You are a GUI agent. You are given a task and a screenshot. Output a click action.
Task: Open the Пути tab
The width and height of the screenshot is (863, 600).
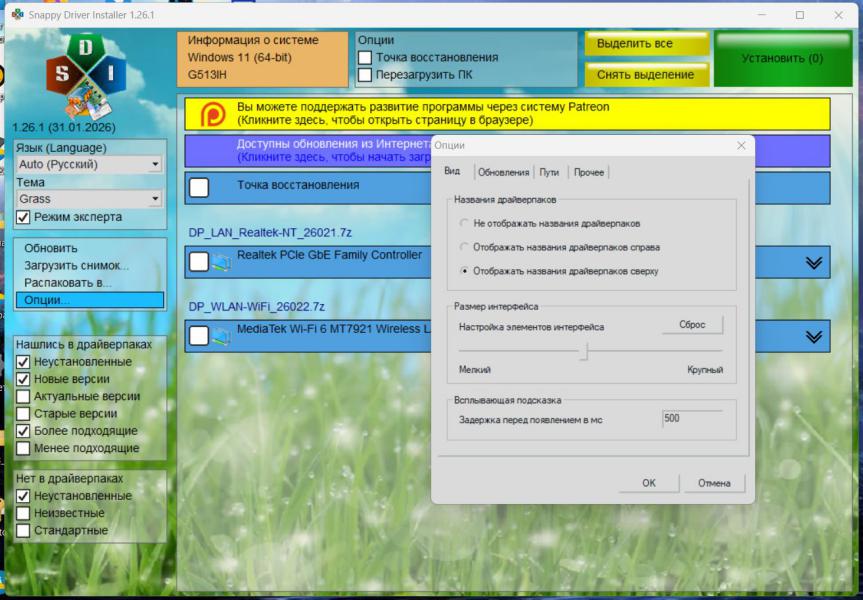click(550, 173)
